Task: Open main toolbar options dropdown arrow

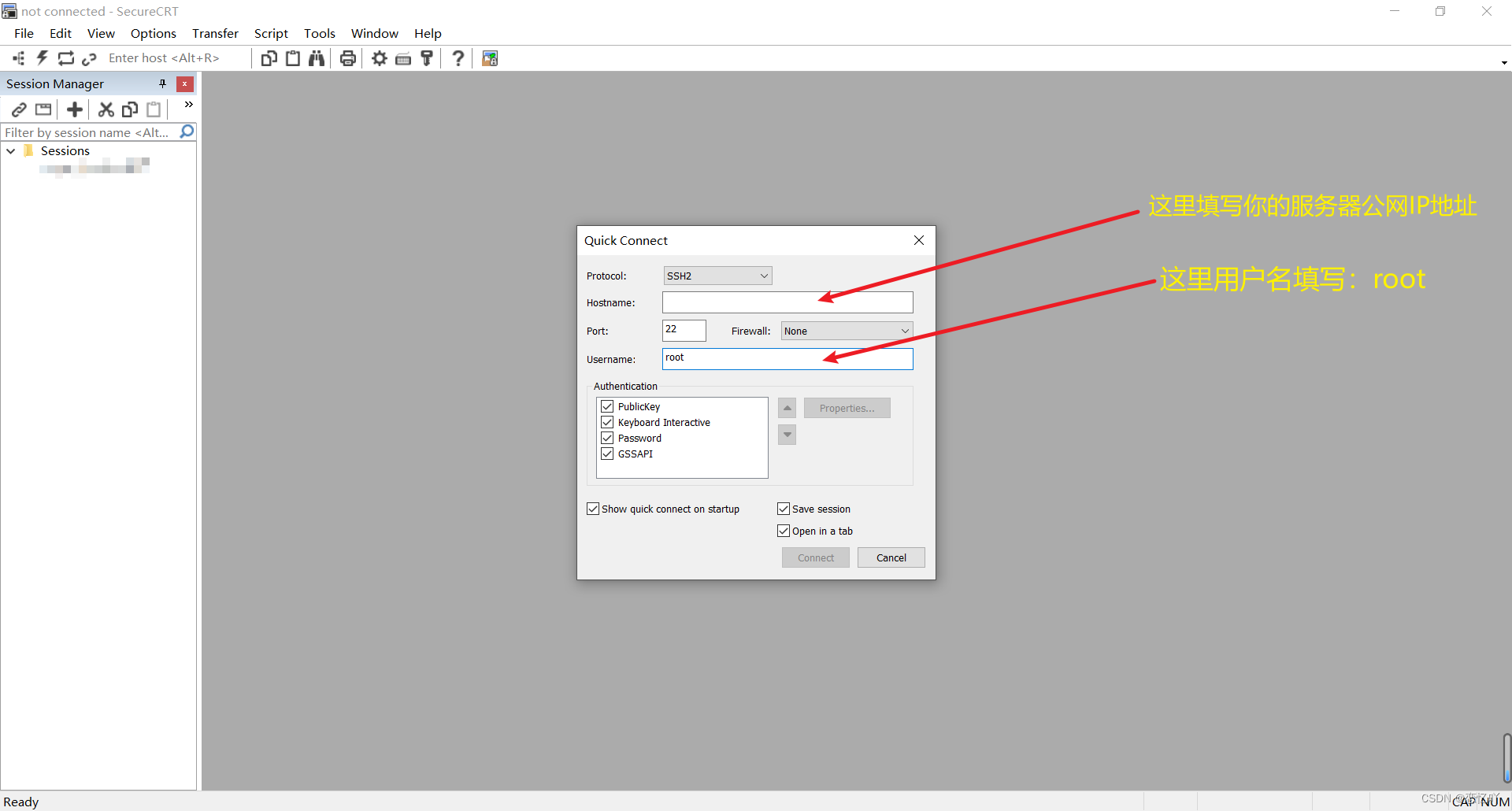Action: [x=1504, y=63]
